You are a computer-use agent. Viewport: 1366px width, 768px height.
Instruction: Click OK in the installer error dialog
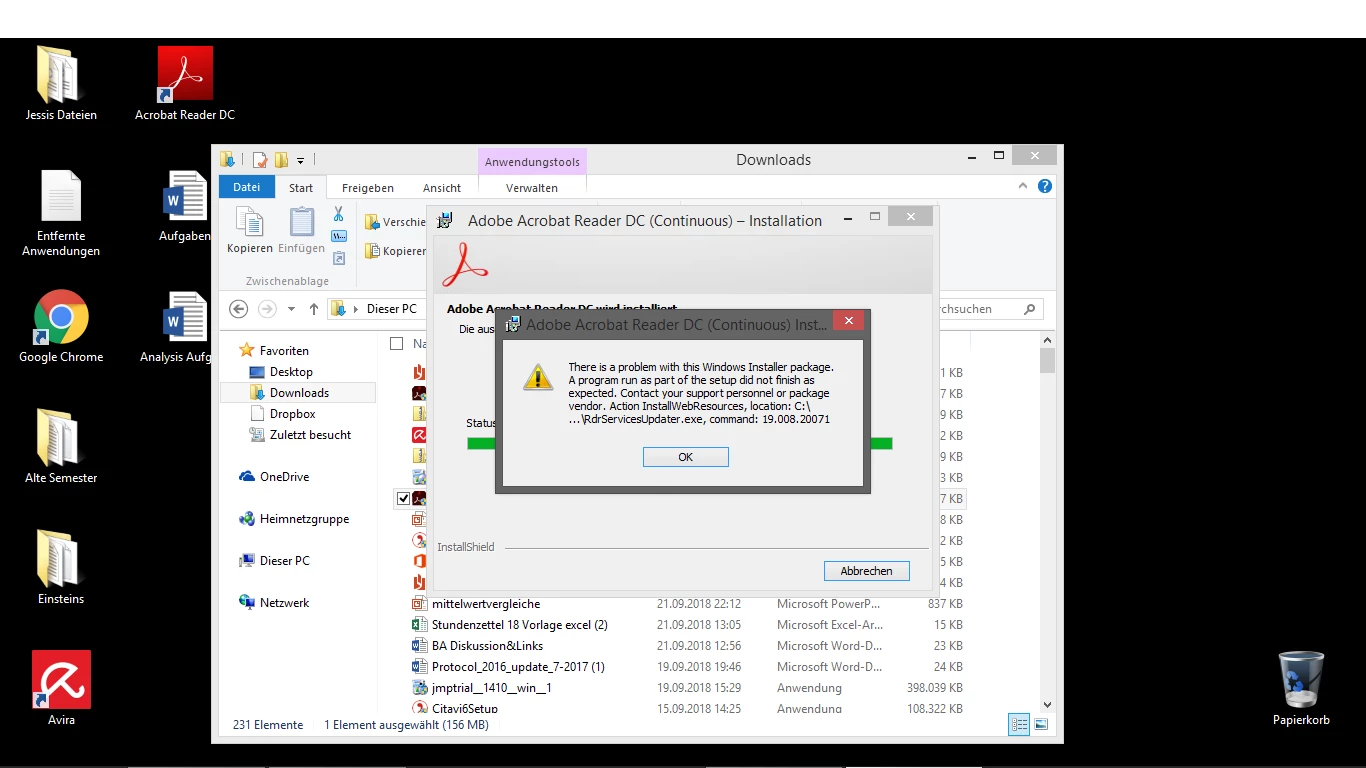tap(685, 457)
